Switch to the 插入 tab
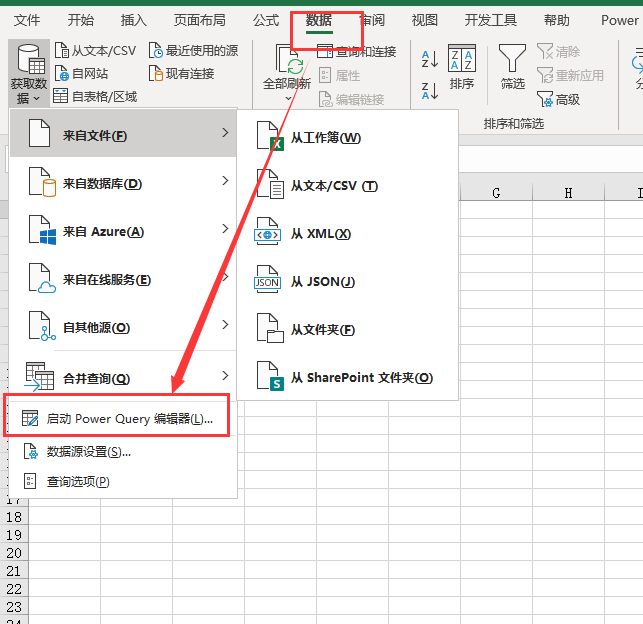The height and width of the screenshot is (624, 643). pos(134,20)
